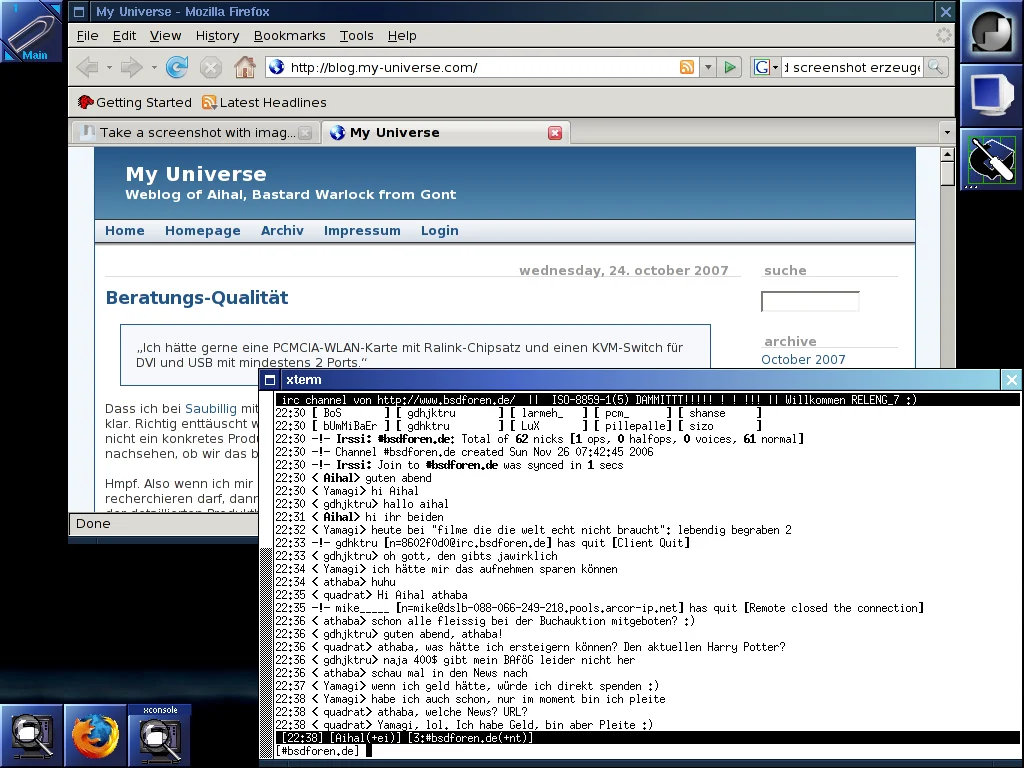This screenshot has height=768, width=1024.
Task: Click the Stop loading icon
Action: (x=211, y=67)
